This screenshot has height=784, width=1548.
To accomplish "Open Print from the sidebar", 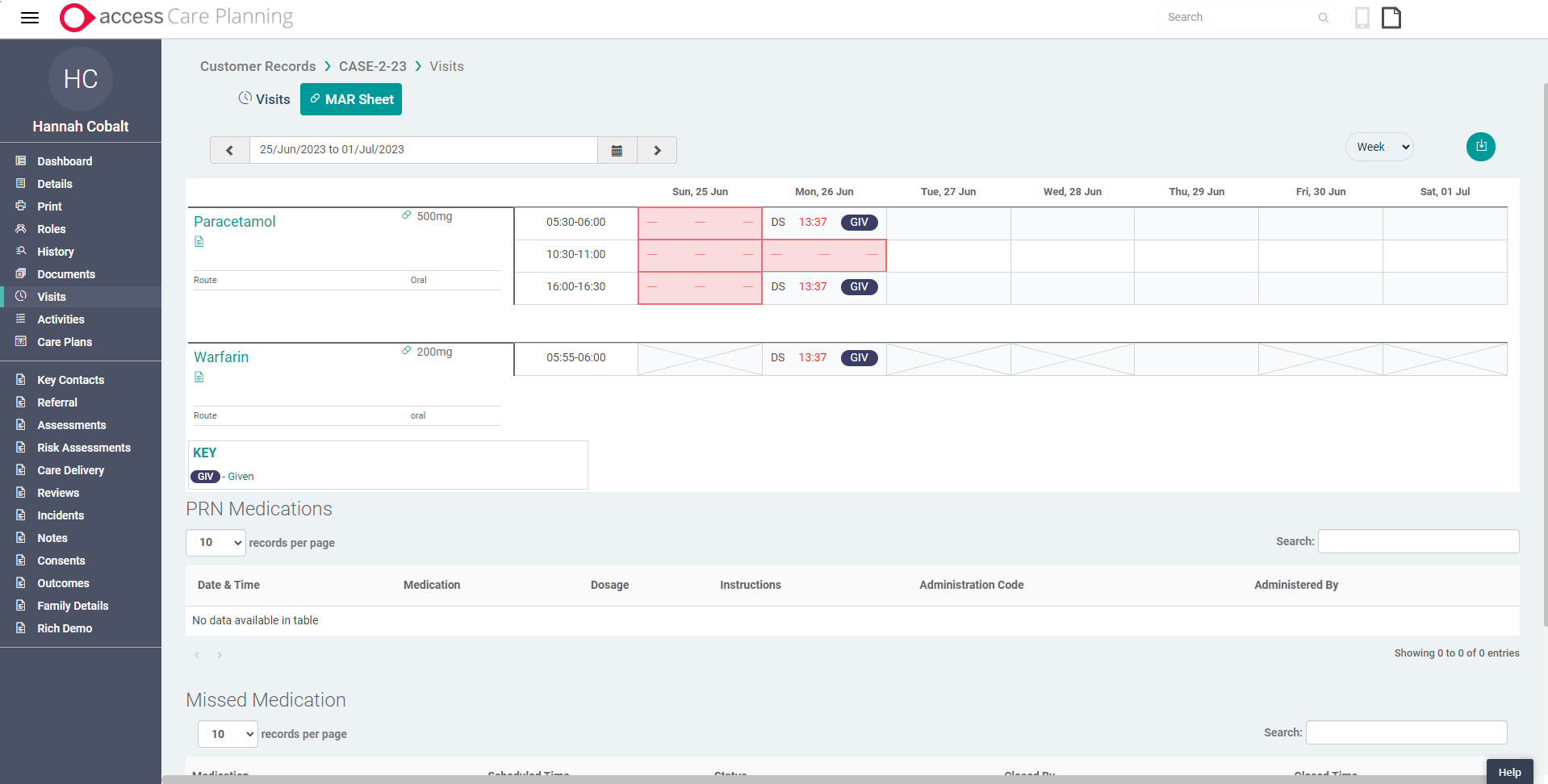I will point(48,206).
